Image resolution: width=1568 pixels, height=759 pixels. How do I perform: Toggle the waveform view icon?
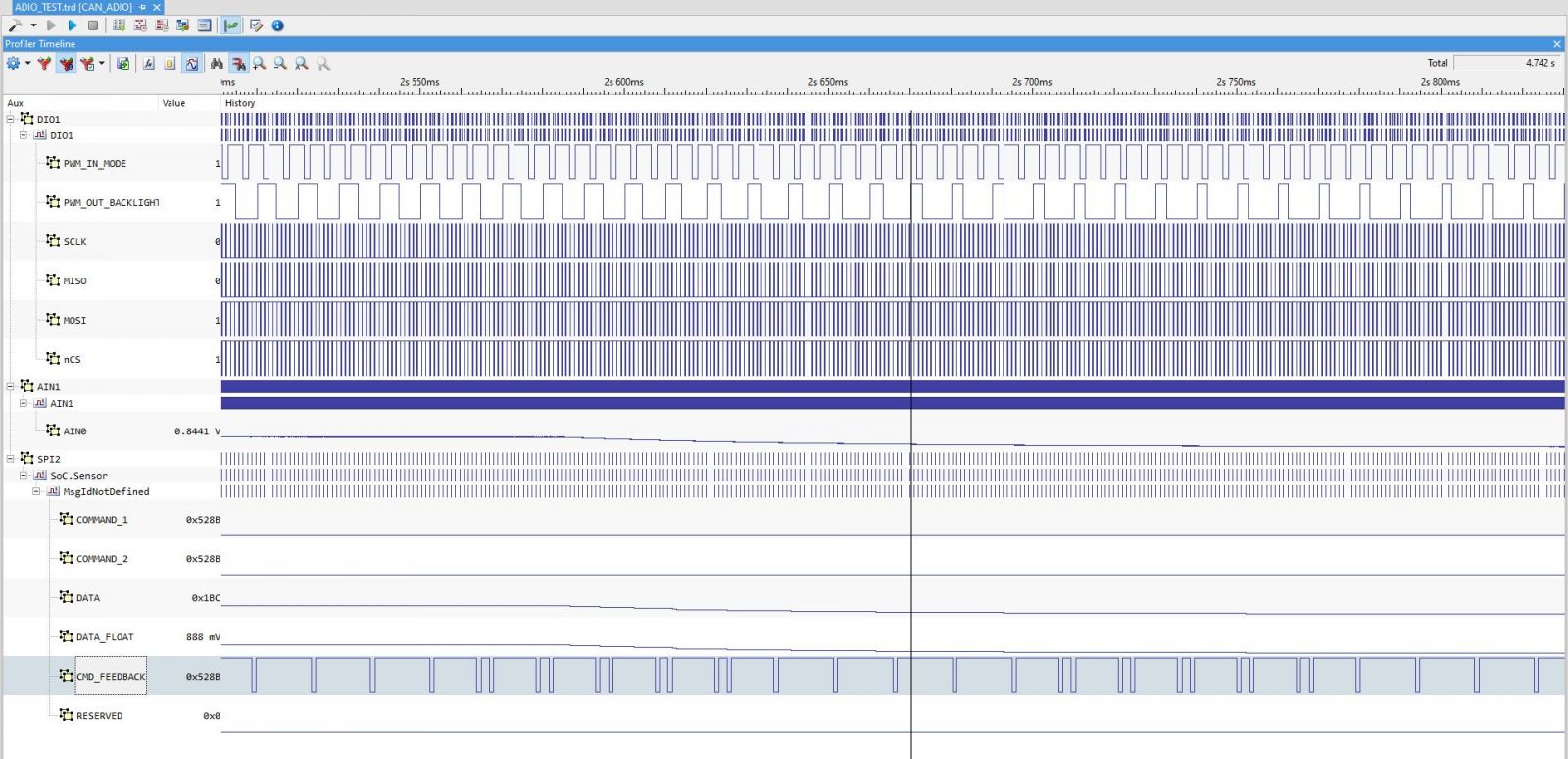click(x=191, y=63)
